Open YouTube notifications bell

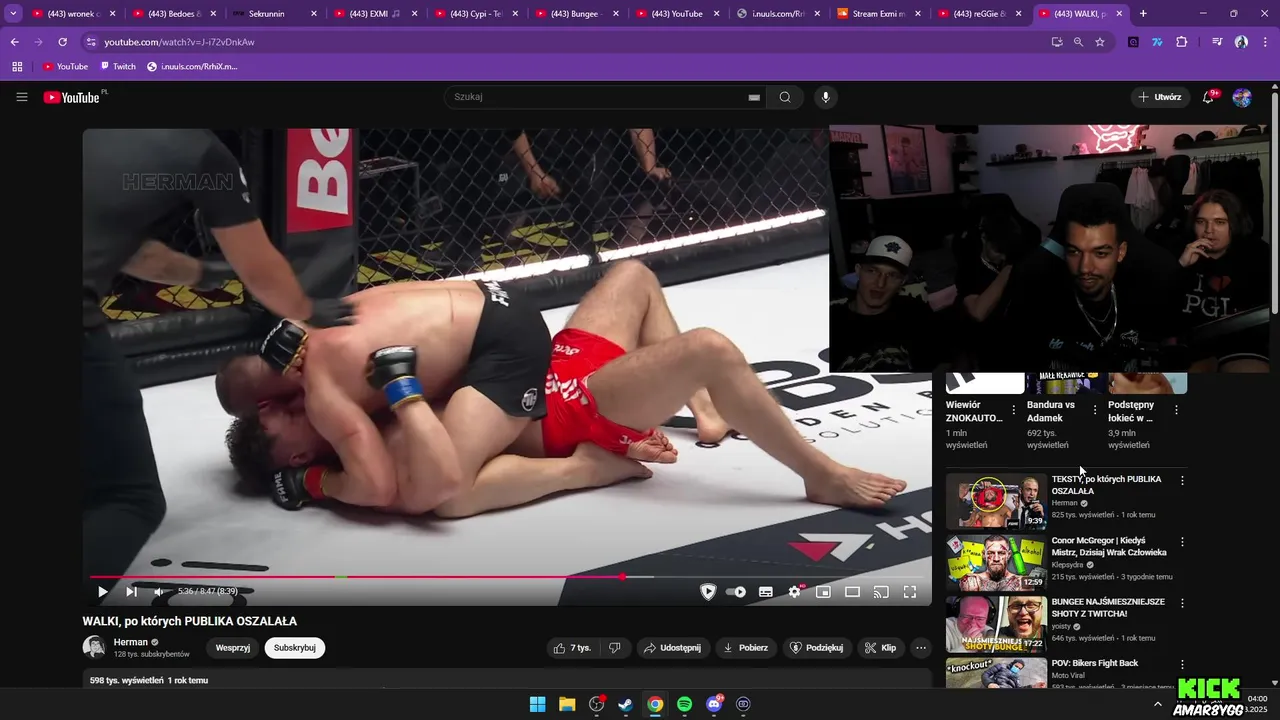click(x=1209, y=97)
